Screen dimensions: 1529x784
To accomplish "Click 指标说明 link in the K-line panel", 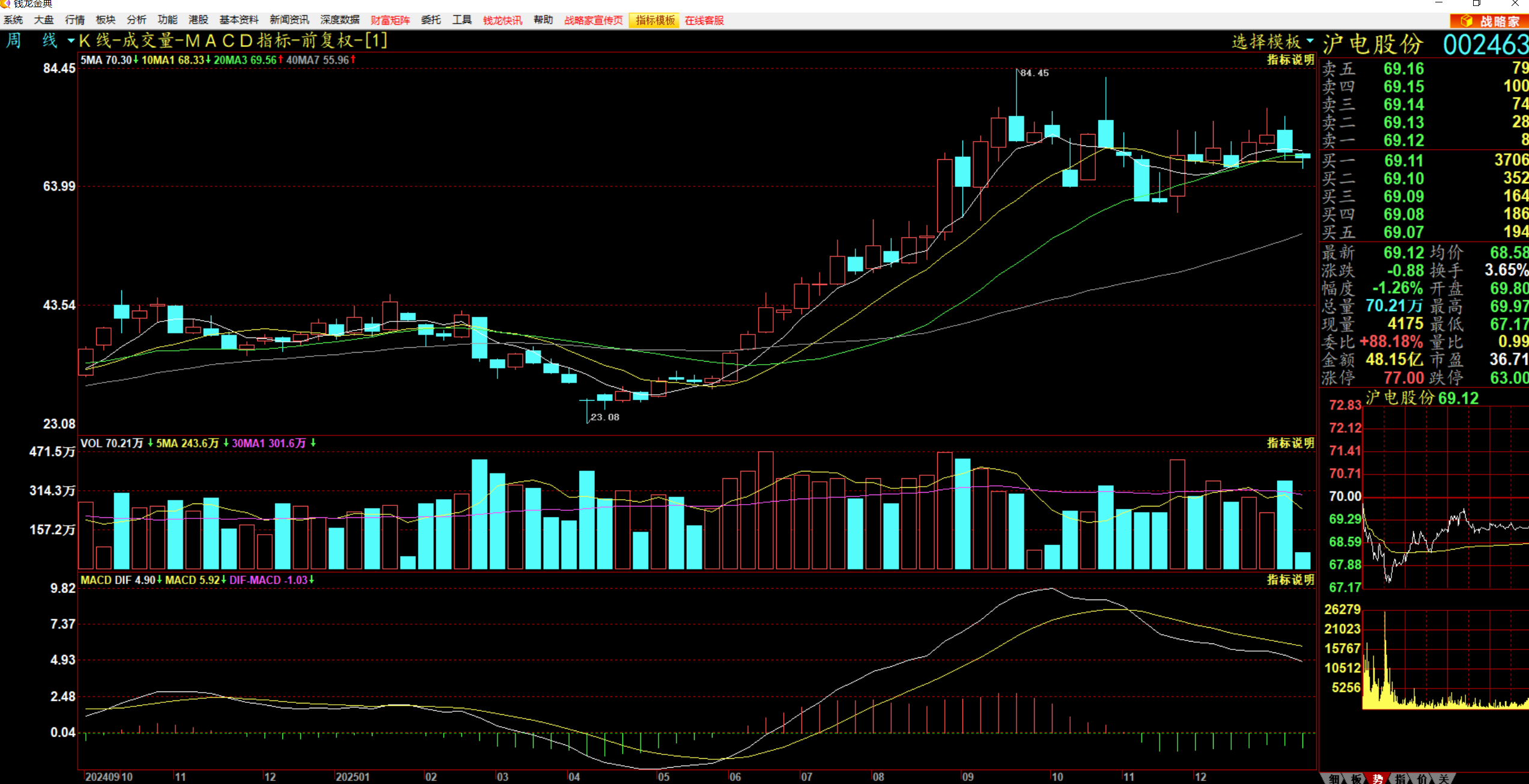I will pos(1290,60).
